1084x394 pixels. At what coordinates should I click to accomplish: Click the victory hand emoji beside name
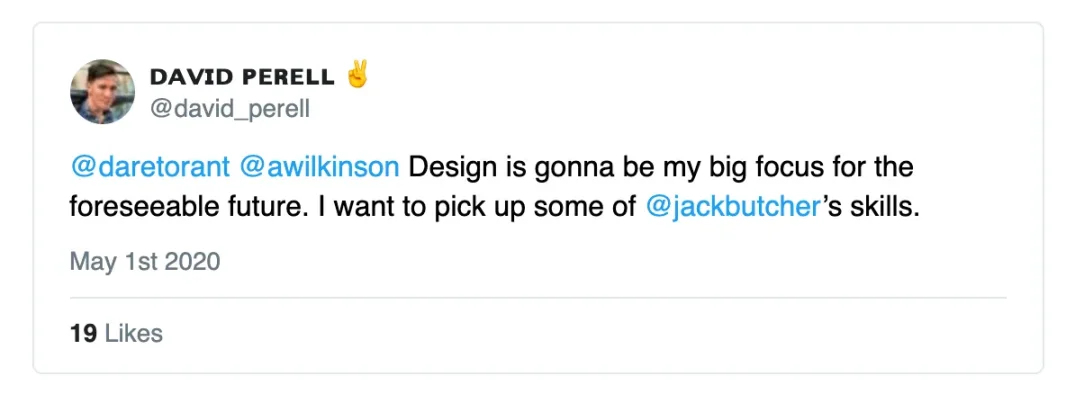pyautogui.click(x=358, y=75)
